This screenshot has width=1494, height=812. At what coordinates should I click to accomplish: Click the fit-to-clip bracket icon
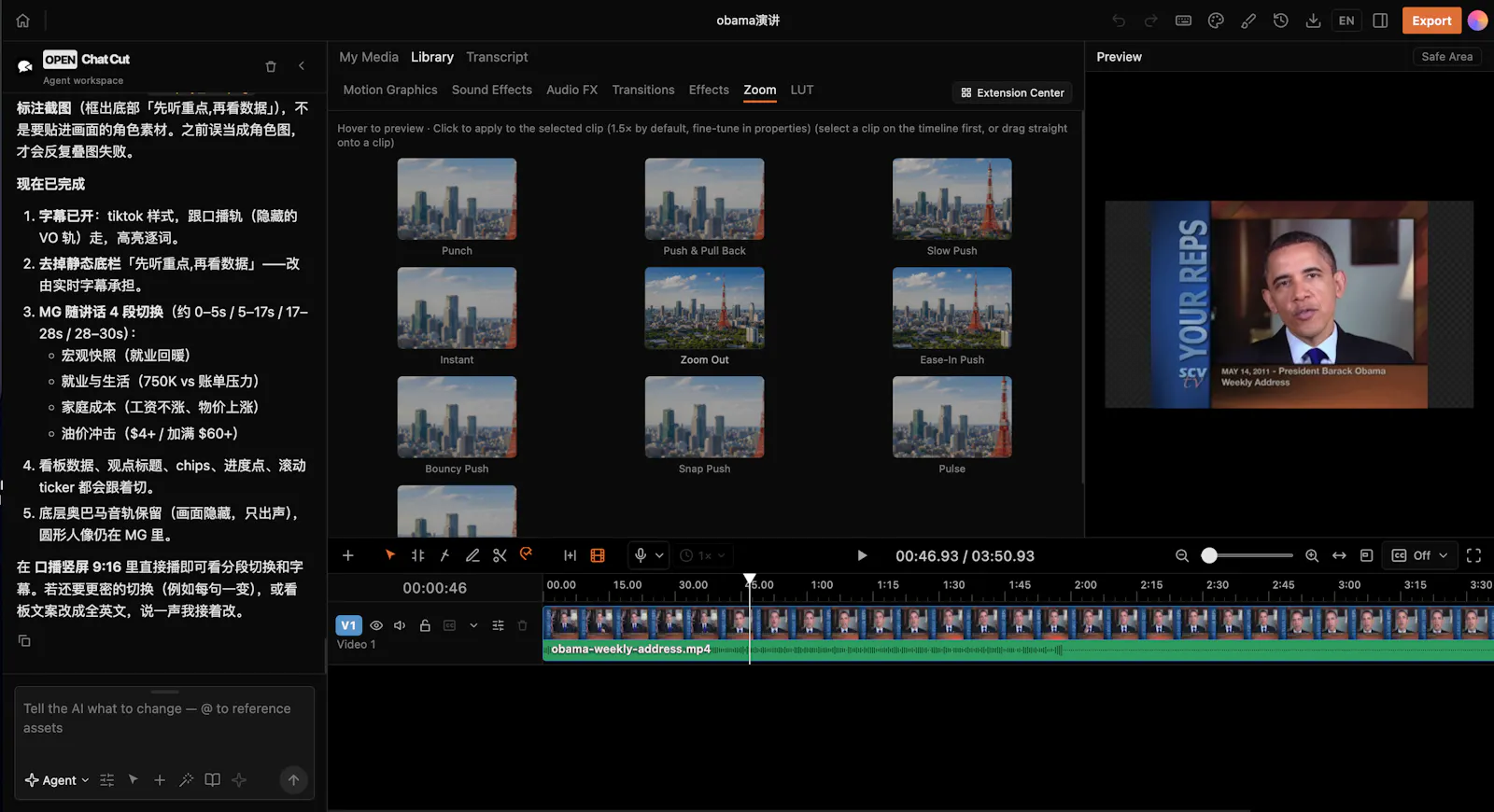coord(570,555)
